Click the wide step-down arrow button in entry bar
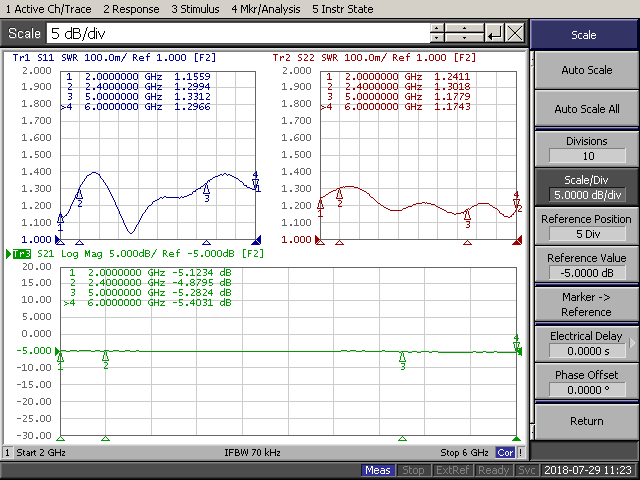The image size is (640, 480). [x=464, y=38]
